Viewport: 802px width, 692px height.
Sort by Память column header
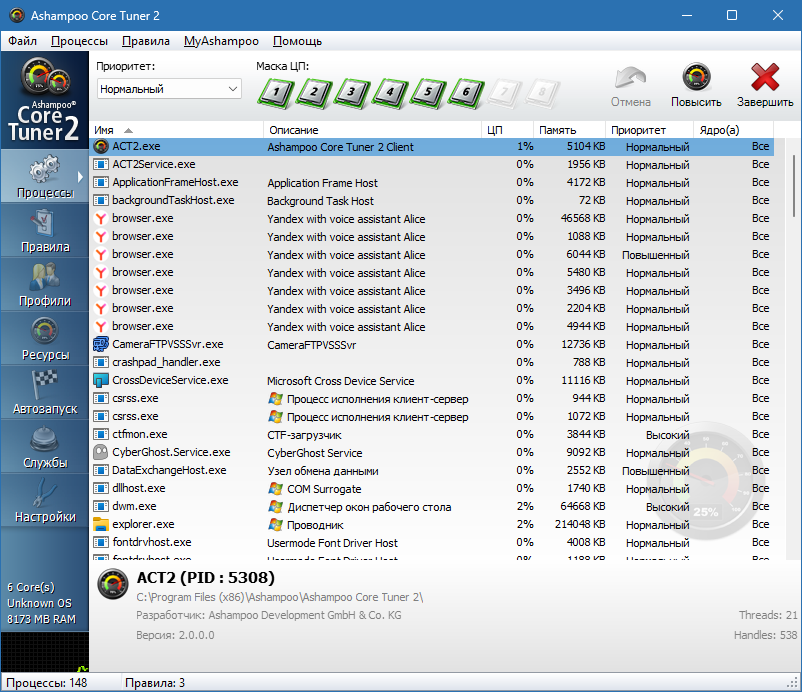click(569, 130)
